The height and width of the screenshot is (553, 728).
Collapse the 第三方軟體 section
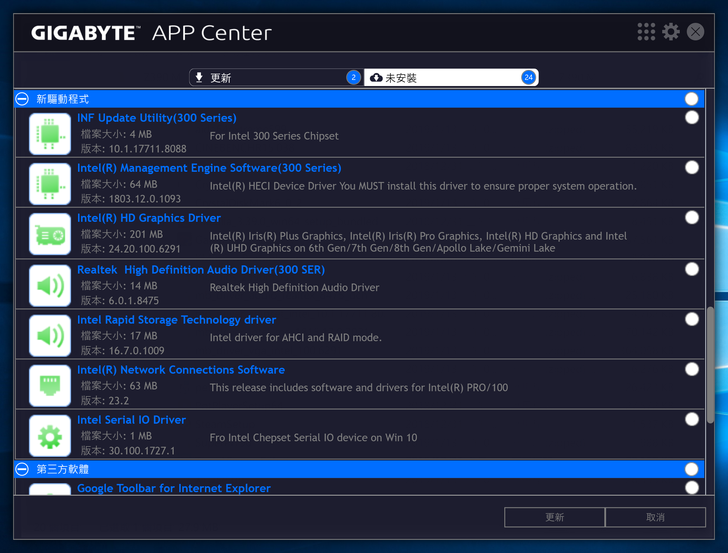coord(22,469)
